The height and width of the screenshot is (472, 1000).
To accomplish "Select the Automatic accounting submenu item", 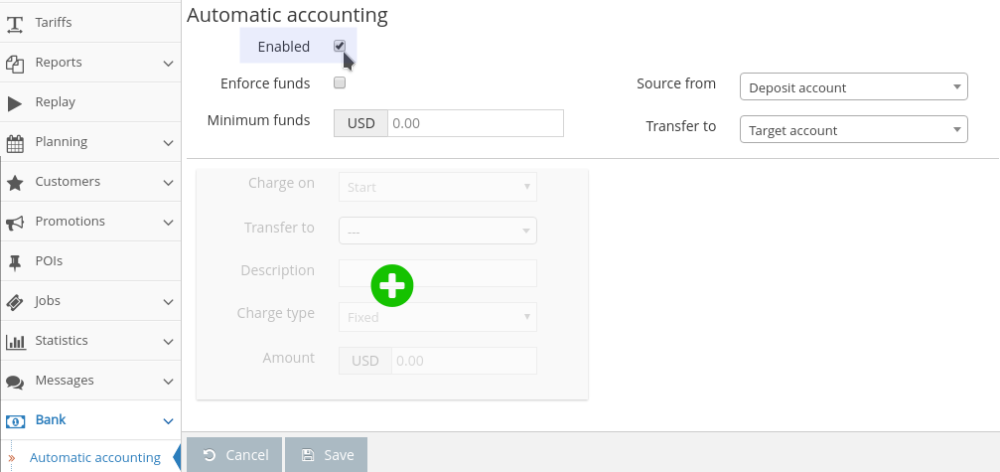I will (x=95, y=457).
